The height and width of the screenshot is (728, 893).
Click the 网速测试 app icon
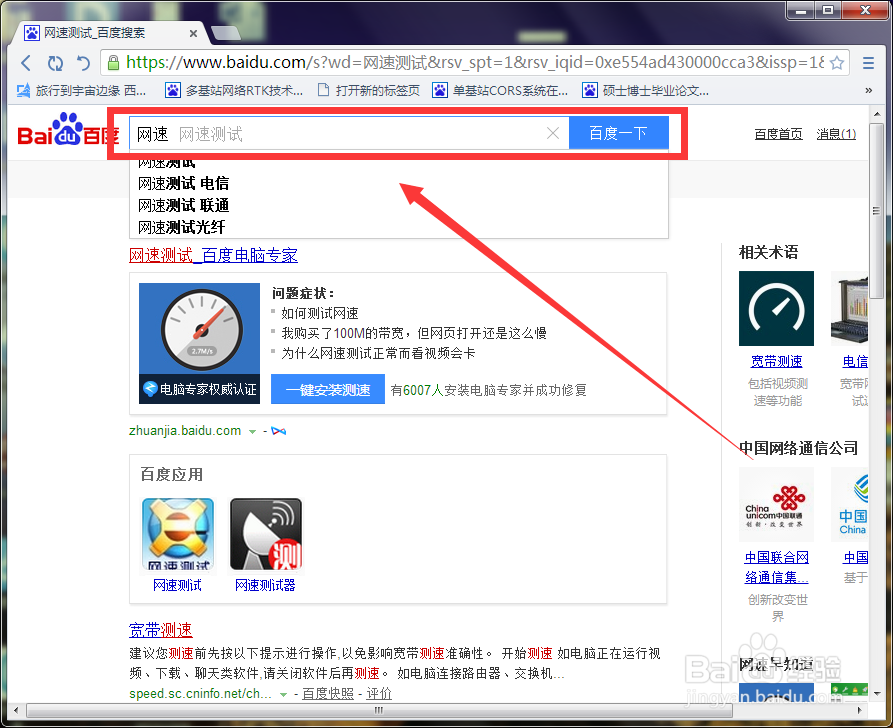(x=178, y=534)
